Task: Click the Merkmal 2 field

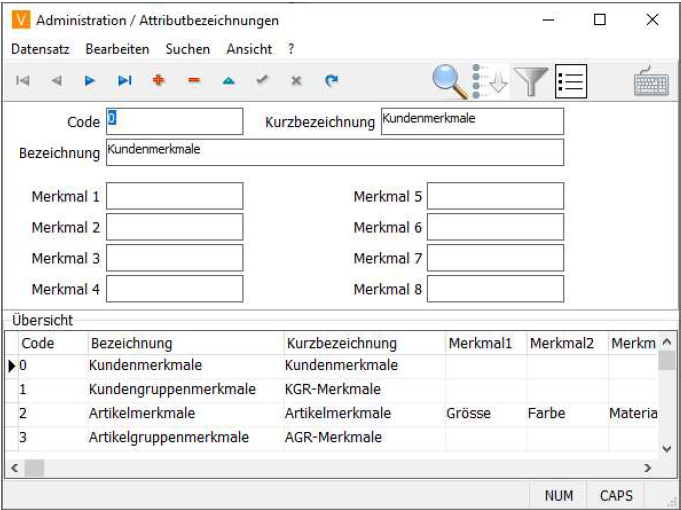Action: [x=175, y=227]
